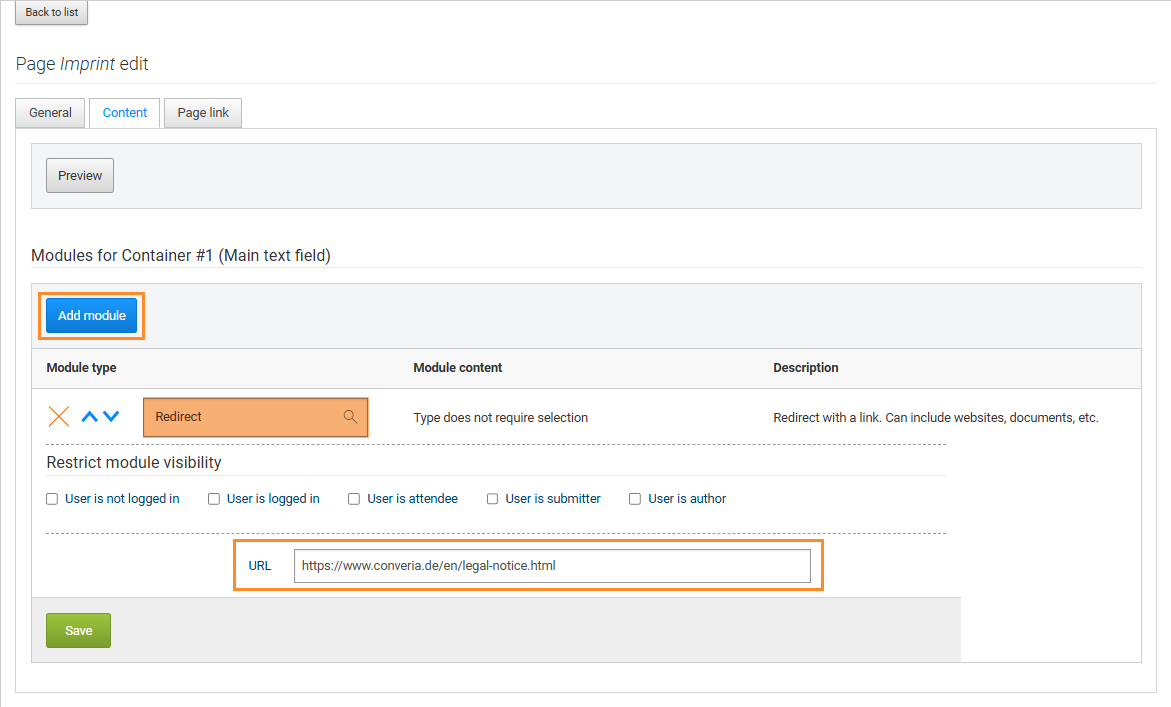Click the magnifier icon in Redirect field
The width and height of the screenshot is (1171, 707).
[x=350, y=417]
